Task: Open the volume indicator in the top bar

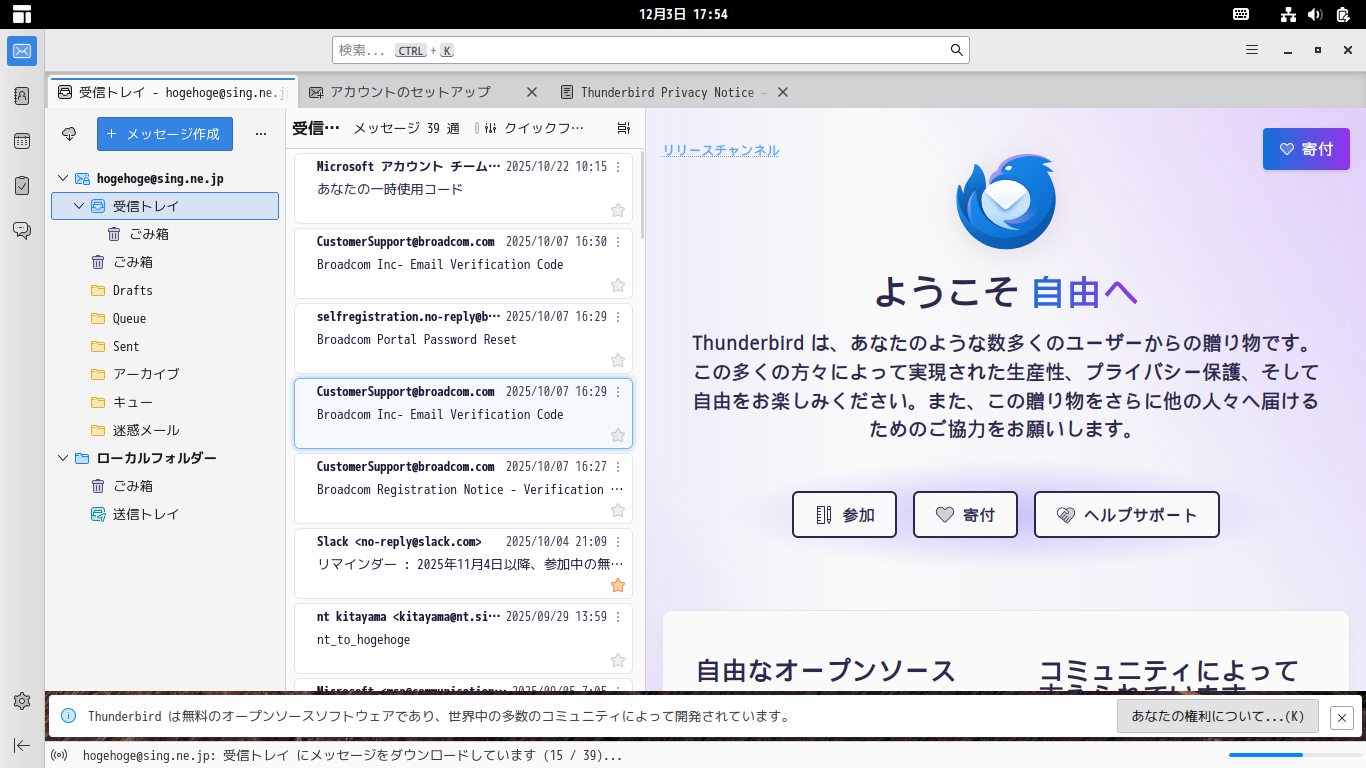Action: point(1315,14)
